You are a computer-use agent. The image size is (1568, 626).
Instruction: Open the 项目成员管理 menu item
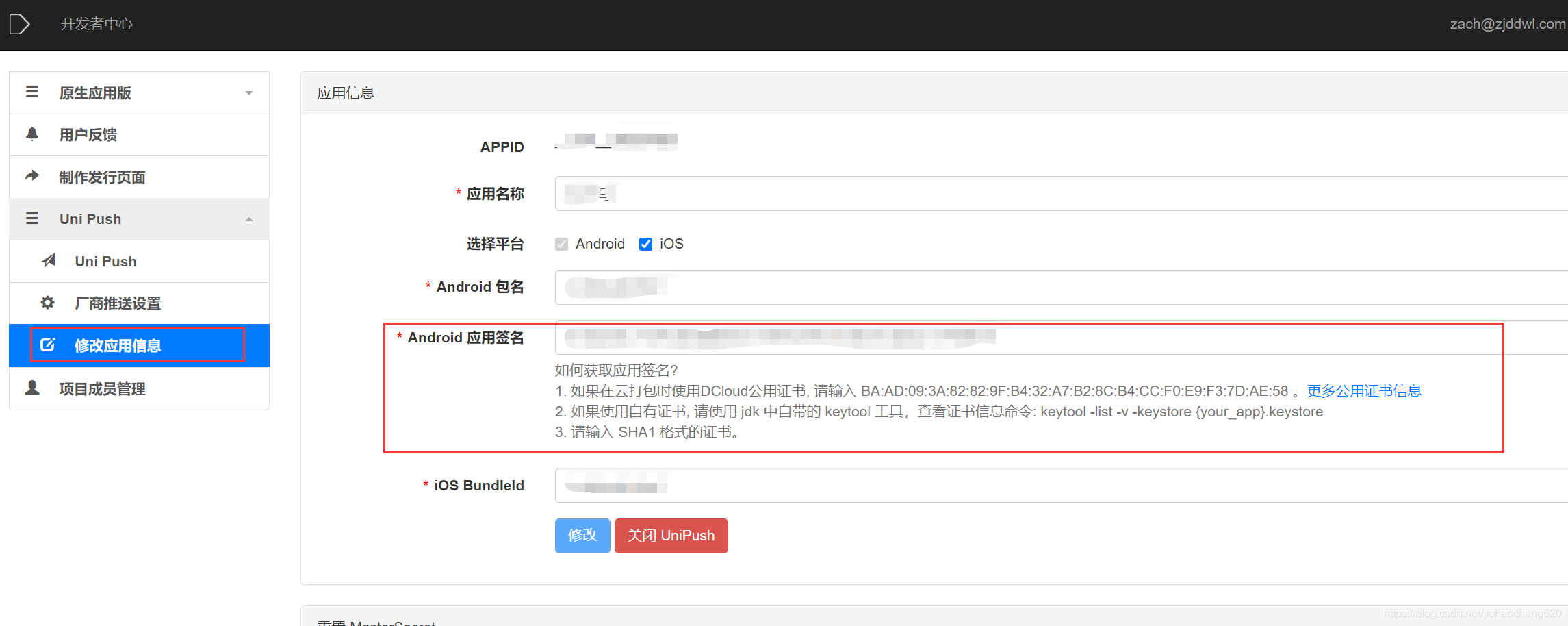click(139, 389)
